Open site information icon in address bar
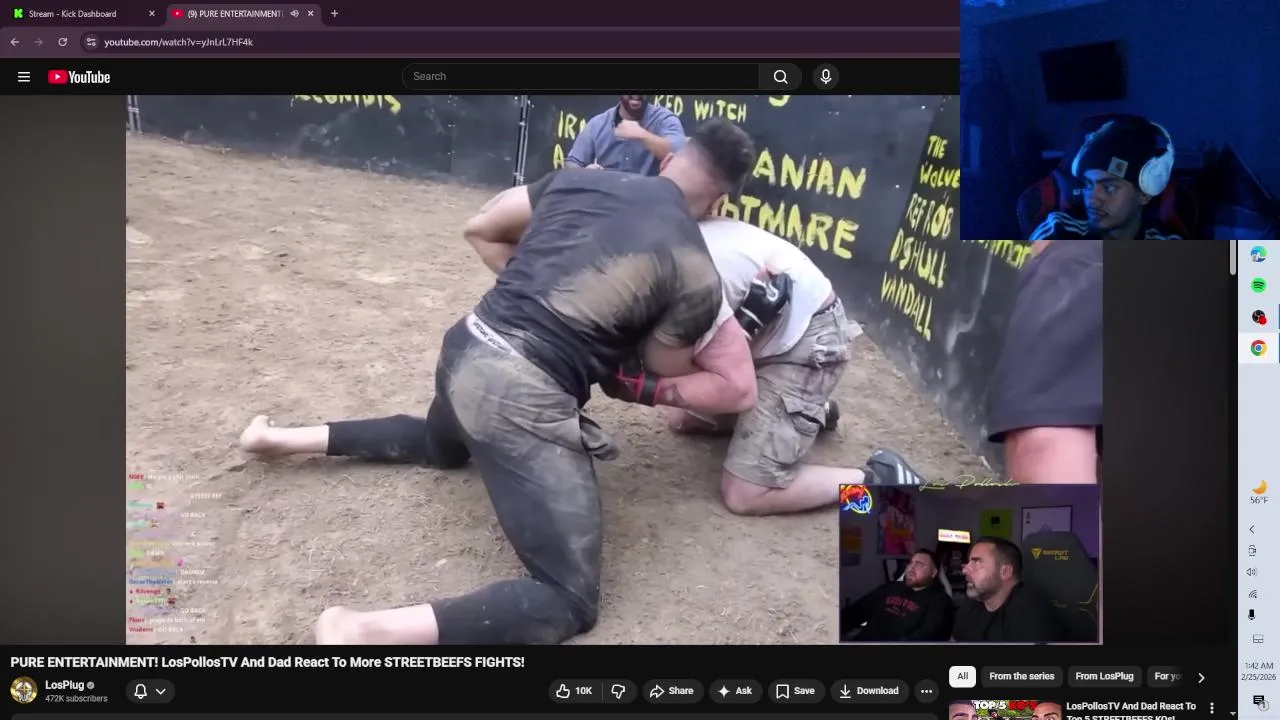The height and width of the screenshot is (720, 1280). [91, 42]
